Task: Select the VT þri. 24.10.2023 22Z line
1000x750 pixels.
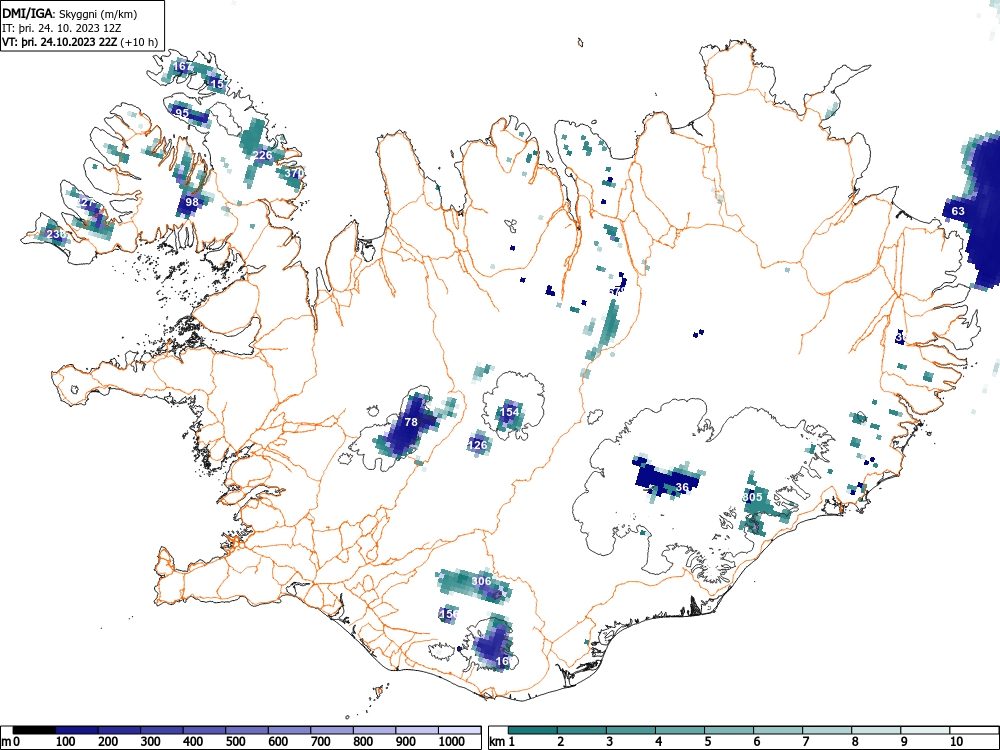Action: click(80, 42)
